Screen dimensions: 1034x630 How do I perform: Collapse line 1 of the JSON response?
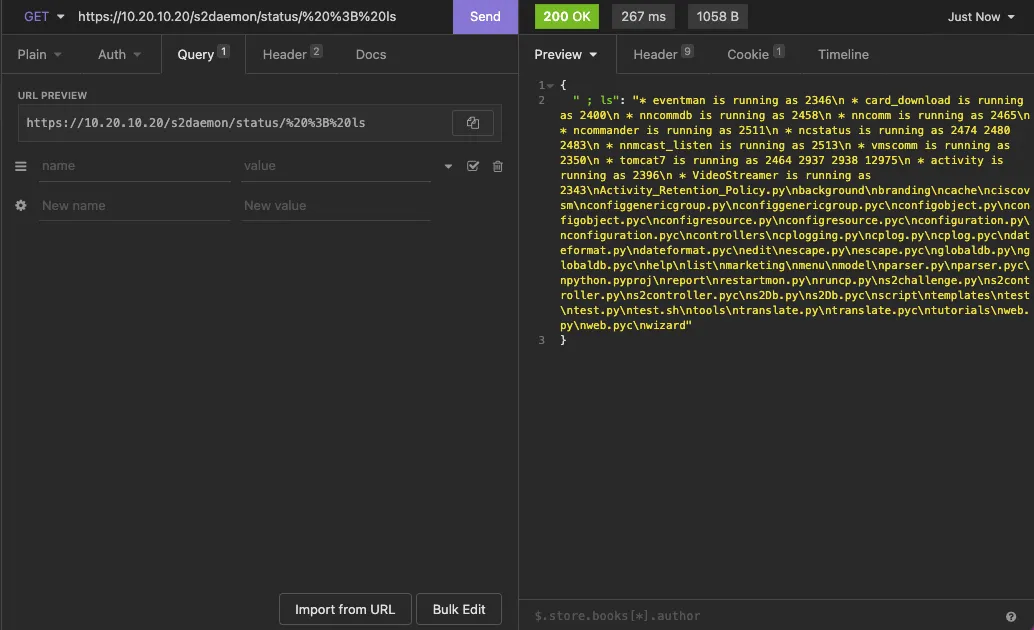pyautogui.click(x=550, y=85)
